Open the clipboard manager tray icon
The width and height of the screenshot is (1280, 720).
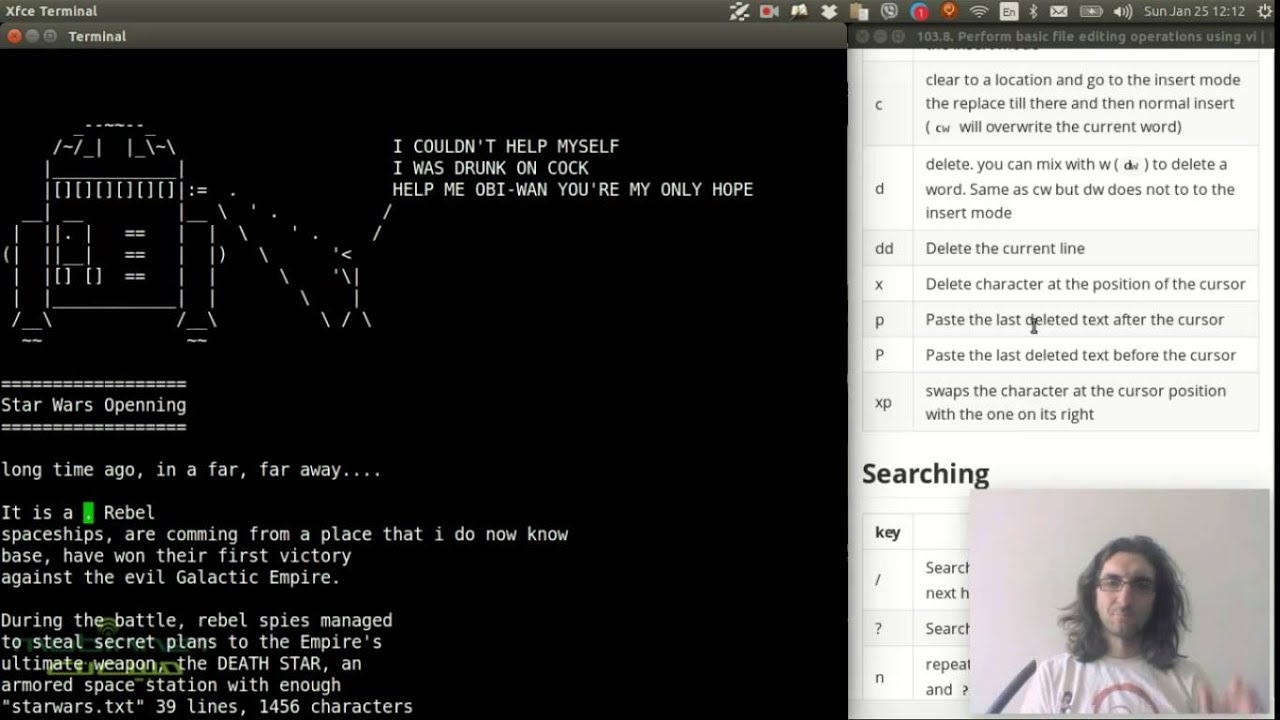(x=859, y=12)
